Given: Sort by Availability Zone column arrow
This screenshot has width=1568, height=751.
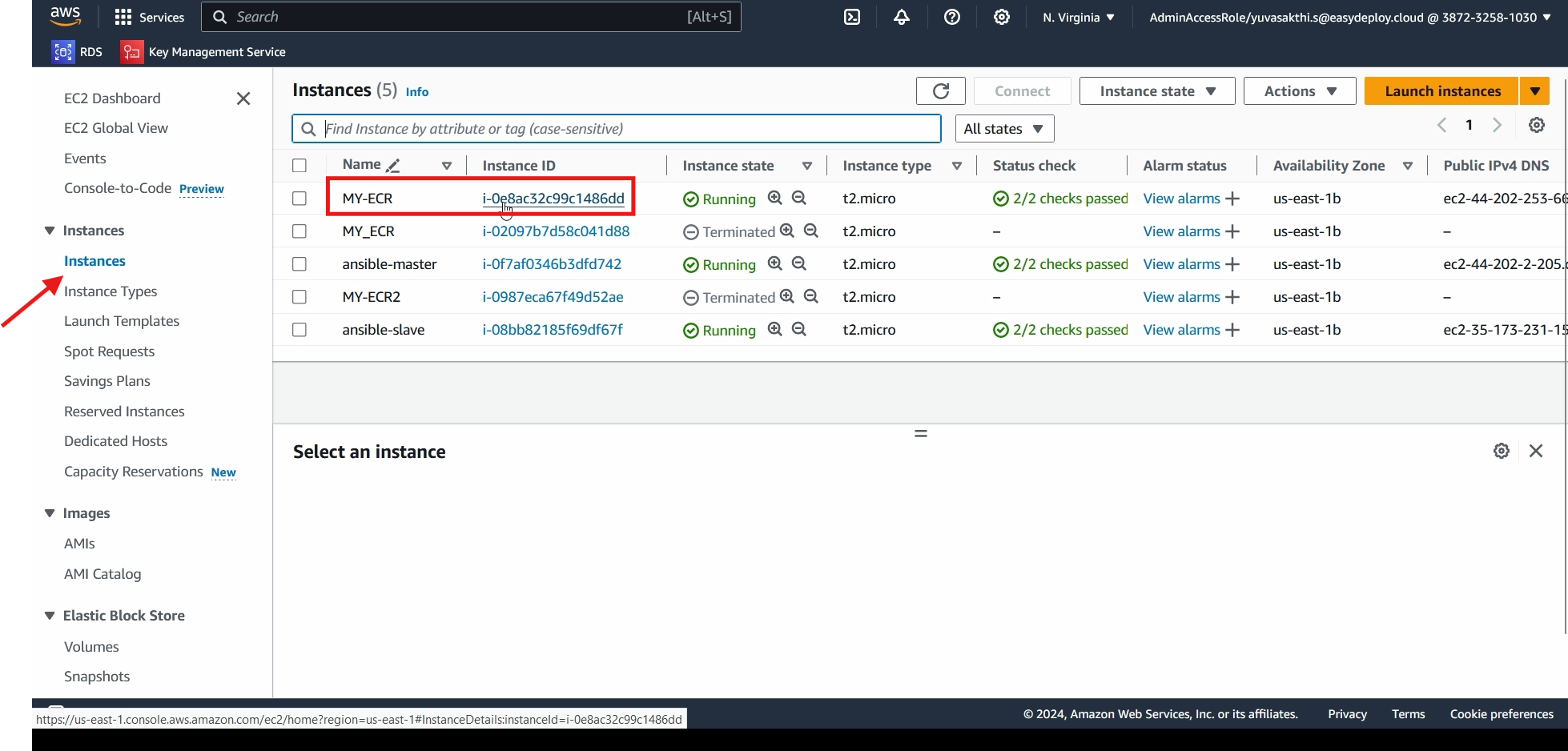Looking at the screenshot, I should click(x=1408, y=166).
